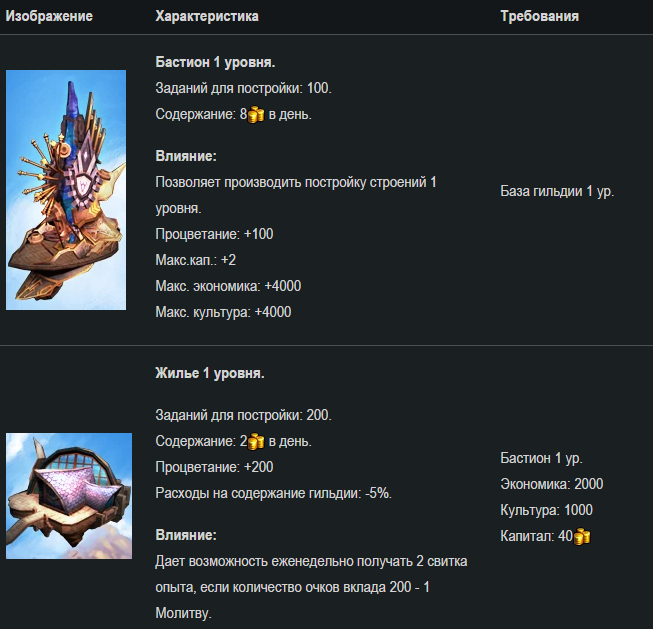Click the gold coins icon after Содержание: 8
This screenshot has width=653, height=629.
point(256,115)
